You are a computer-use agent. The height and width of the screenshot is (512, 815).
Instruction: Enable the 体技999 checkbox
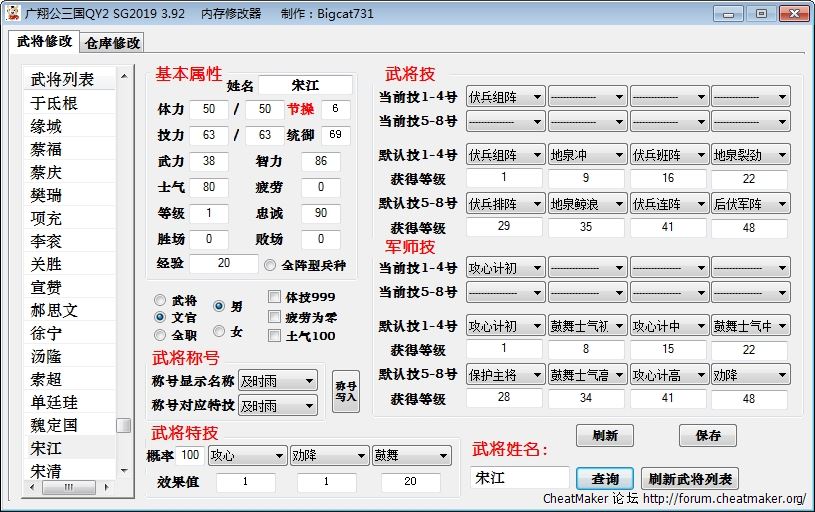[275, 297]
